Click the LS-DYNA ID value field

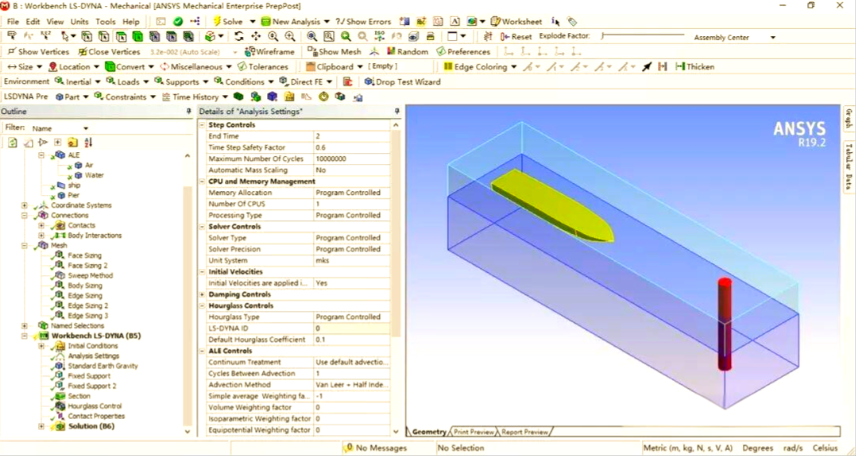pyautogui.click(x=352, y=328)
